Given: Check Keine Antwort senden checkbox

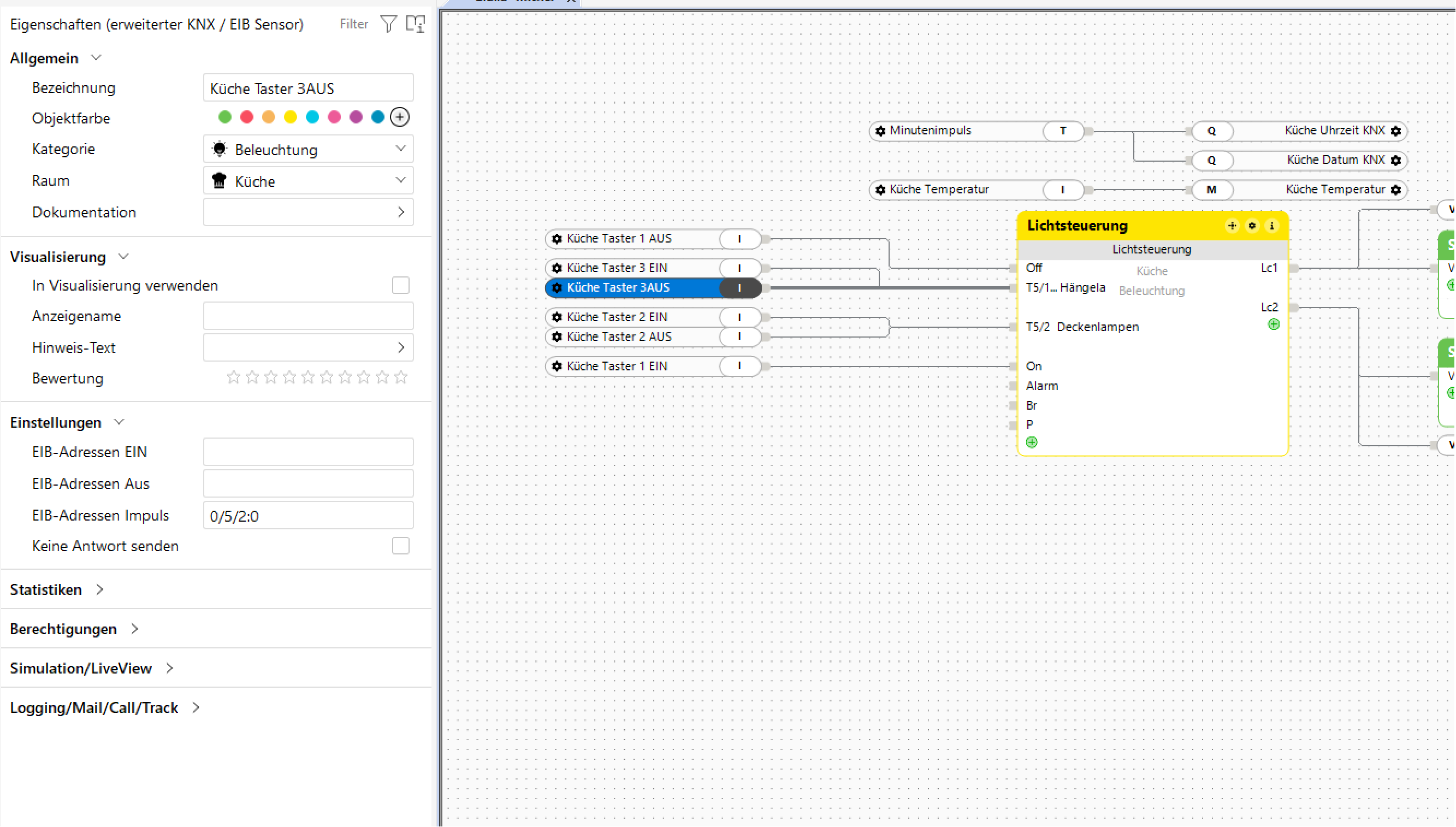Looking at the screenshot, I should tap(400, 546).
